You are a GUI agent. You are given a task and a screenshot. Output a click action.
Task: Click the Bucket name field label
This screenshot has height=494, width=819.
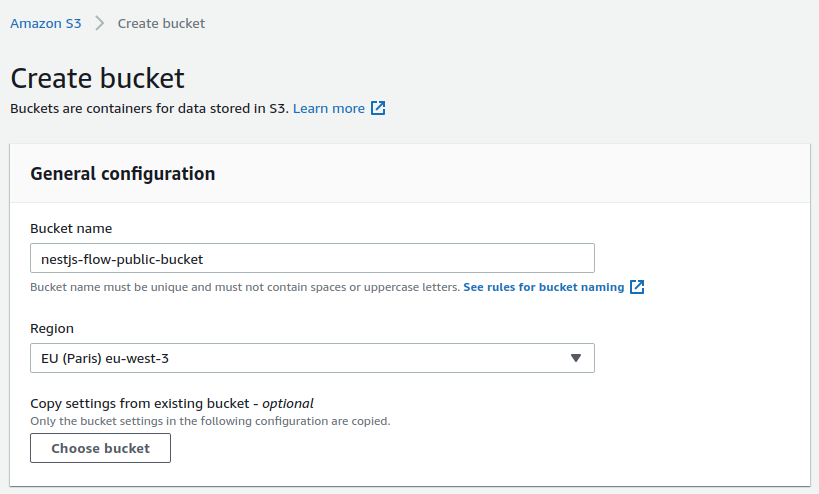click(x=71, y=229)
